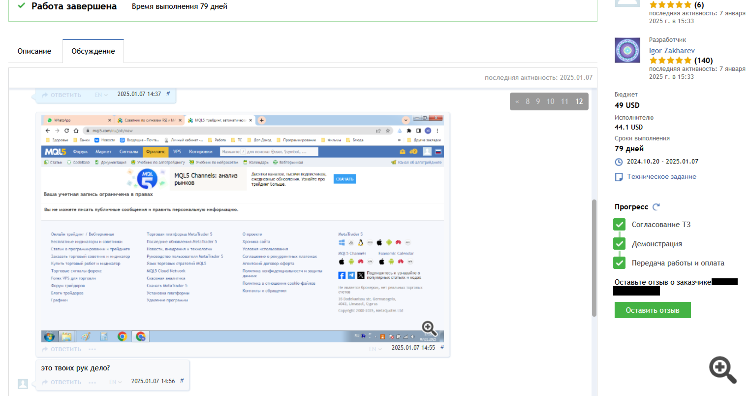Image resolution: width=750 pixels, height=396 pixels.
Task: Click the pin icon next to 2025.01.07 14:55
Action: pyautogui.click(x=442, y=347)
